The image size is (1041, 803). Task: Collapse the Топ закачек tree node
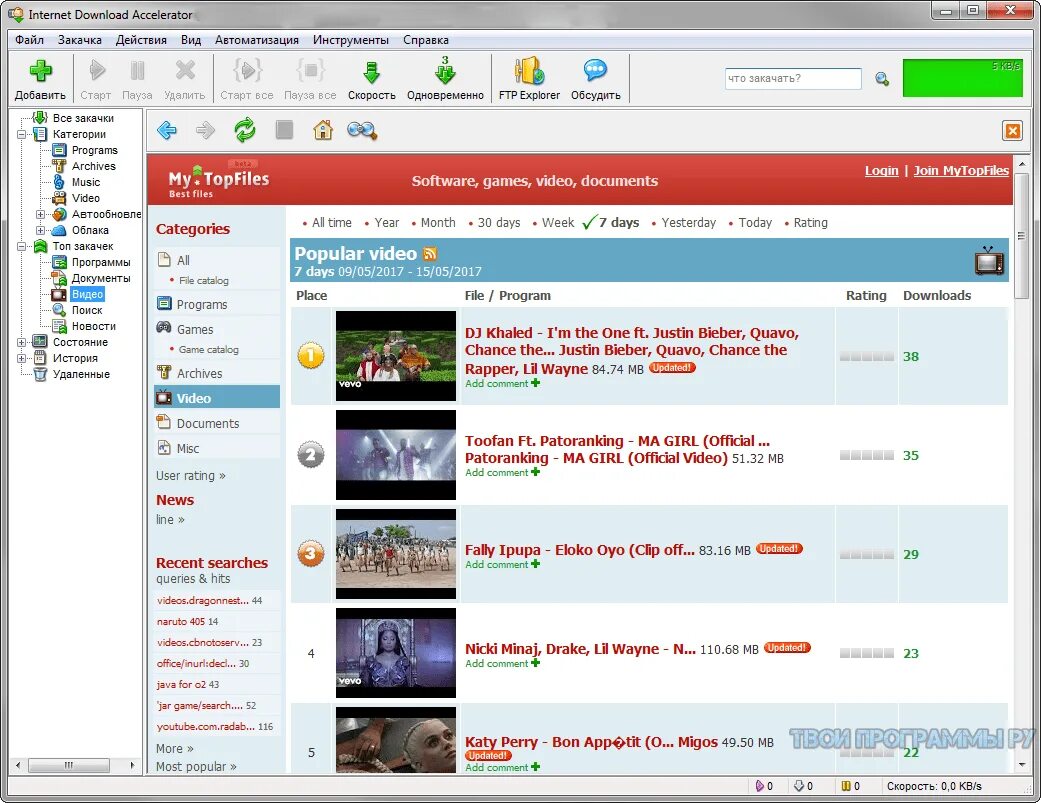(21, 246)
